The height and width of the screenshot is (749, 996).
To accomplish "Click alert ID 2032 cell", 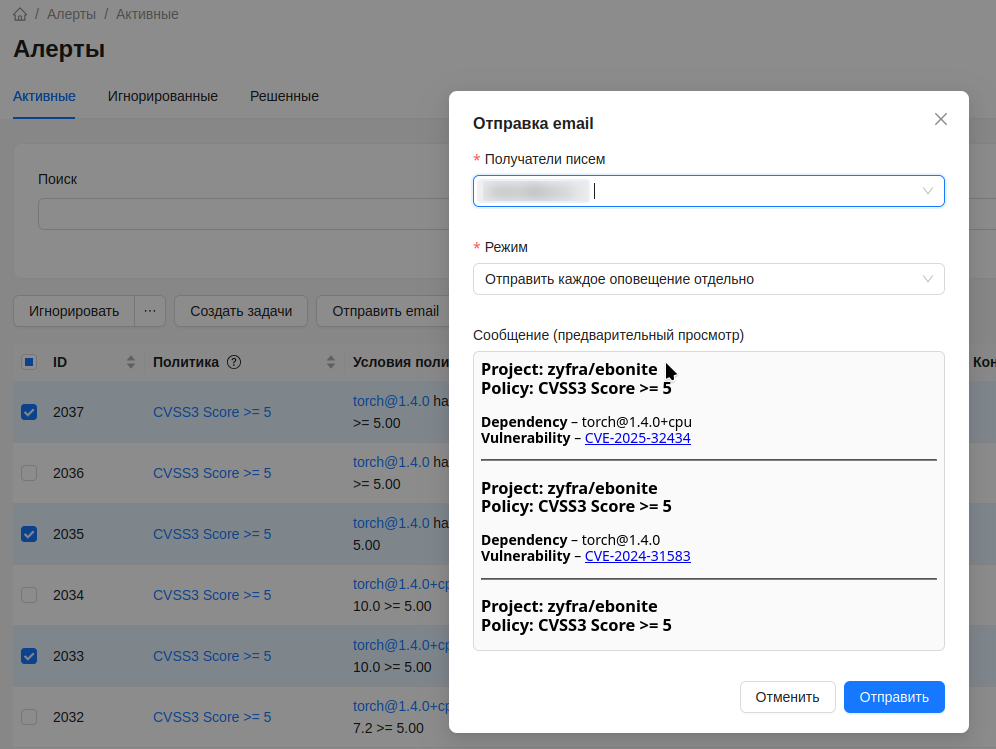I will pos(69,717).
